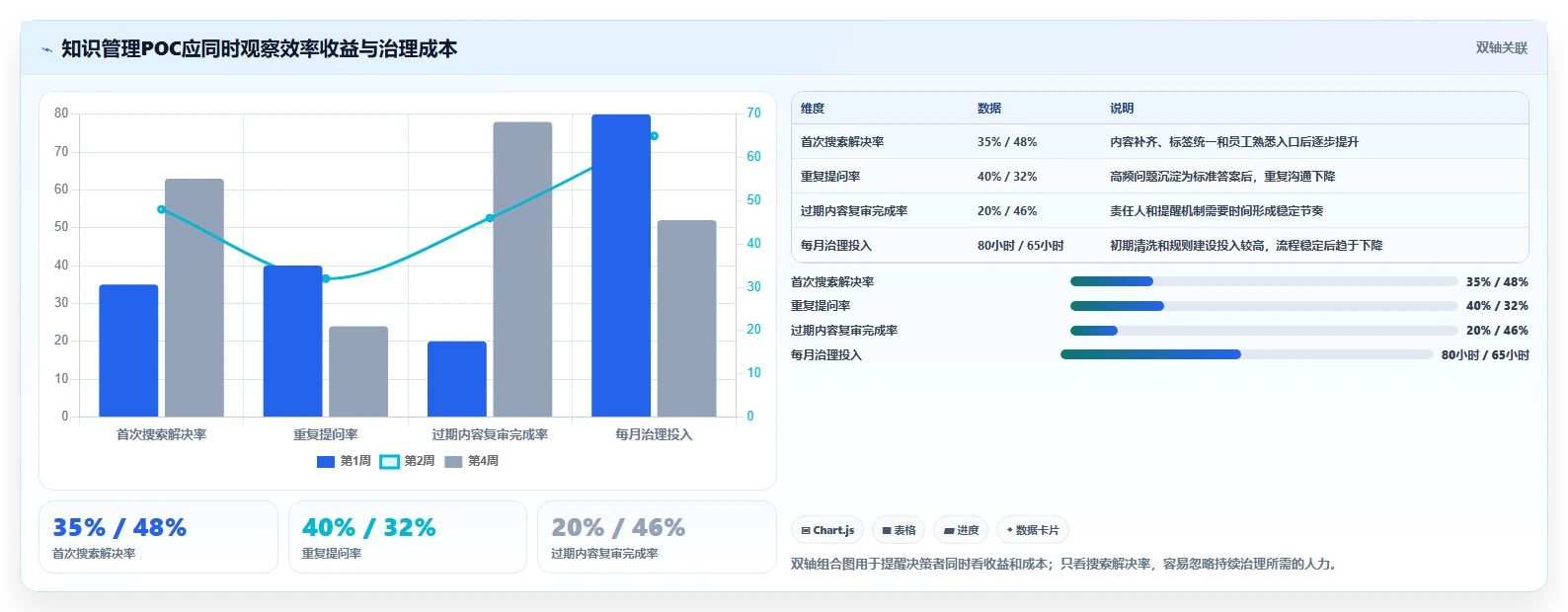Click the 双轴关联 label in header
This screenshot has height=612, width=1568.
click(x=1501, y=47)
